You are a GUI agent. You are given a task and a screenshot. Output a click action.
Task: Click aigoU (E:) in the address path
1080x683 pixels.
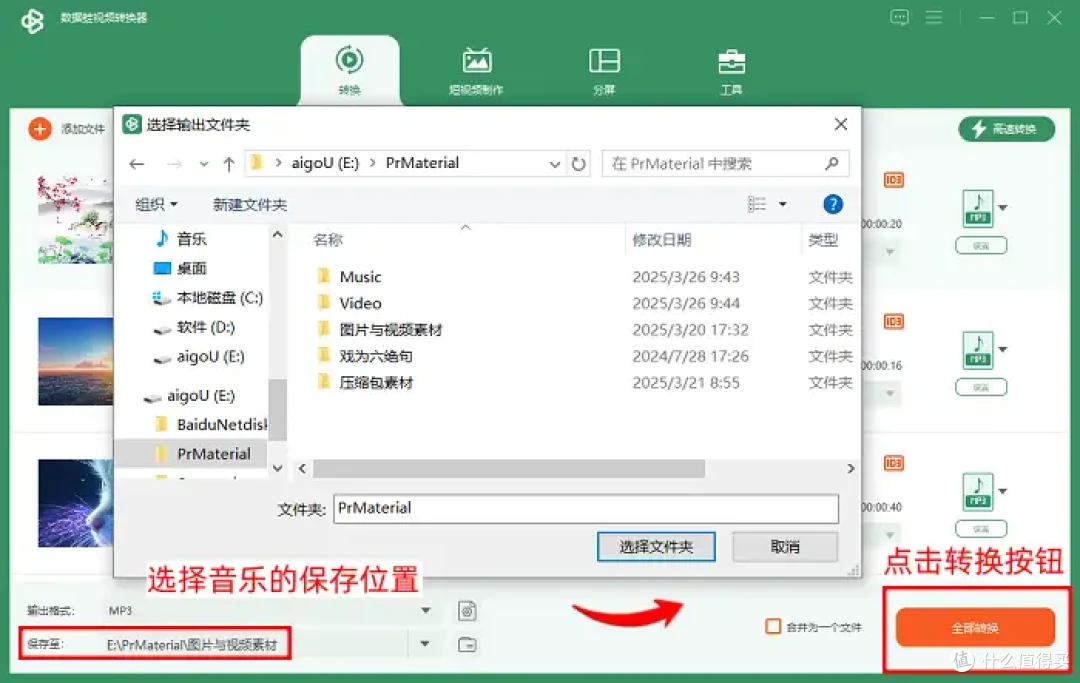click(x=325, y=163)
